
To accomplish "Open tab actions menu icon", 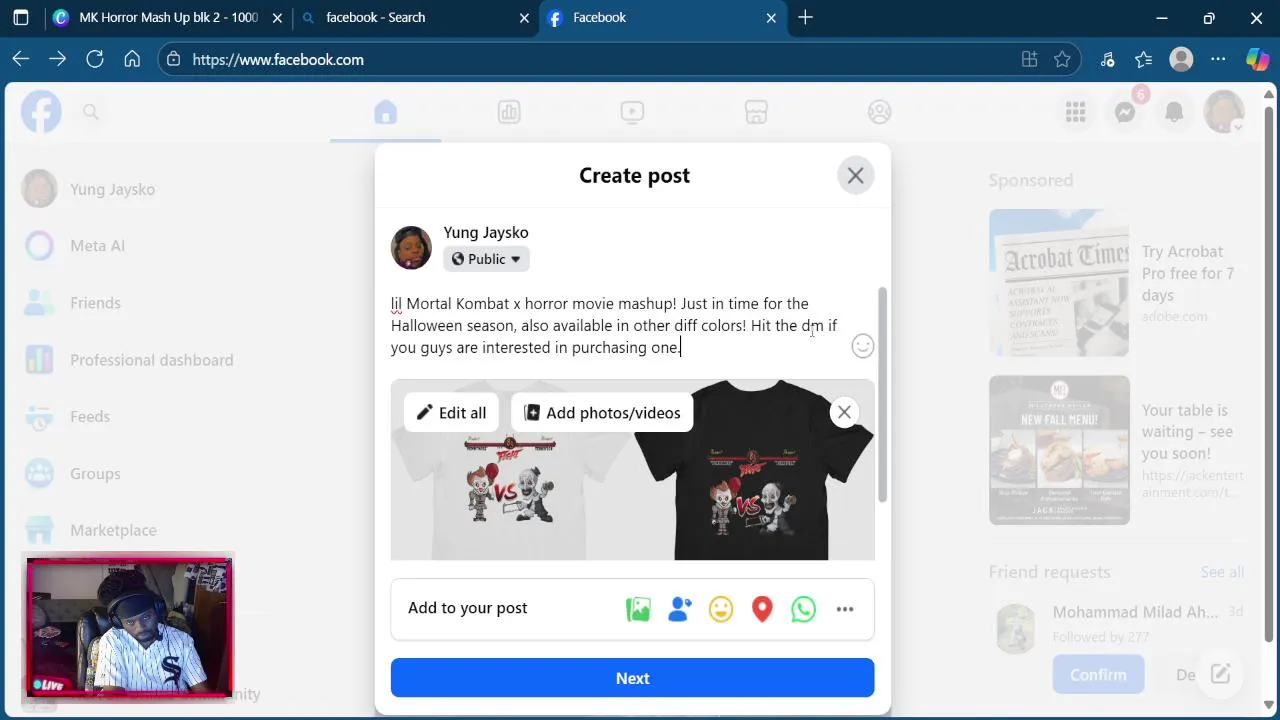I will [21, 17].
